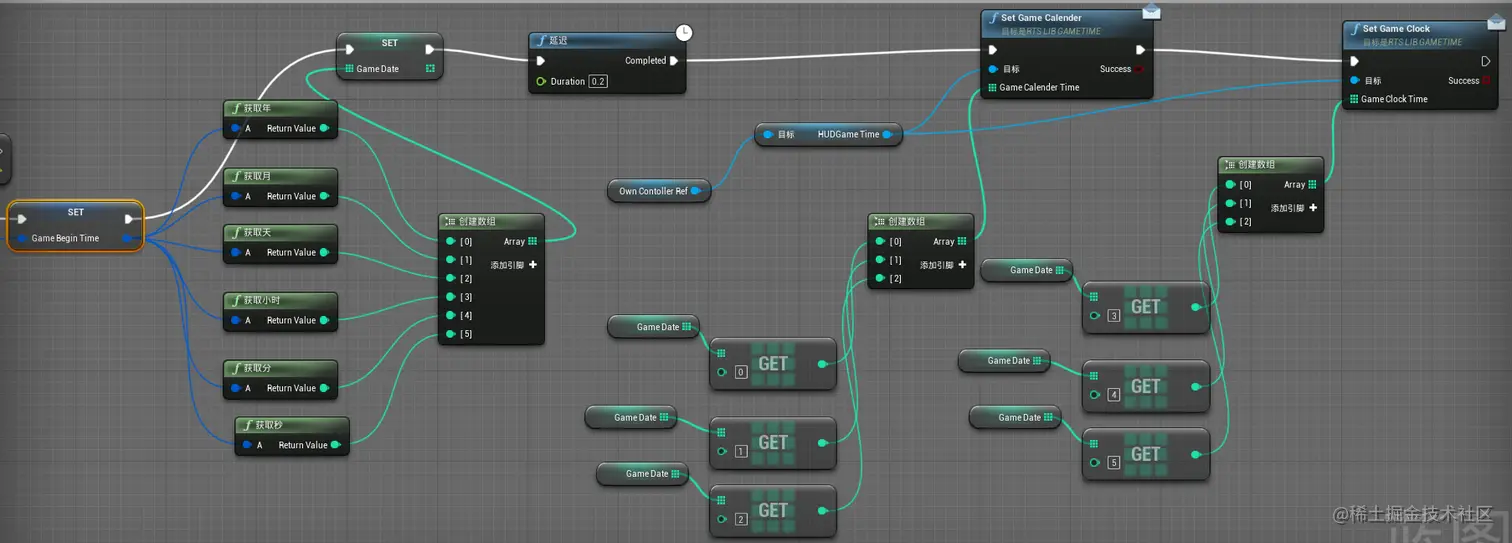This screenshot has height=543, width=1512.
Task: Click 添加引脚 plus on 创建数组 feeding Set Game Clock
Action: pos(1313,208)
